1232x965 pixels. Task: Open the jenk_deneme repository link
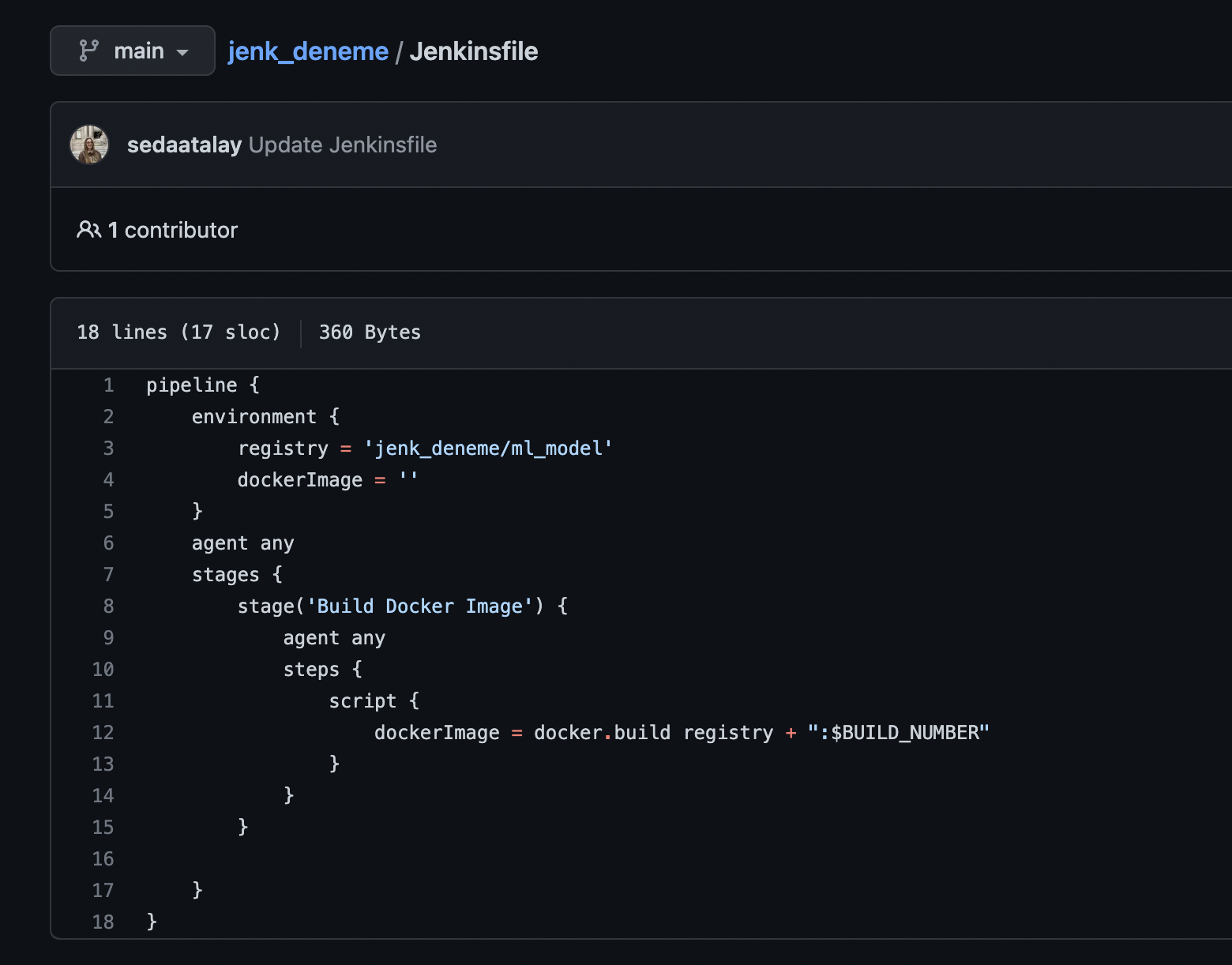tap(308, 51)
